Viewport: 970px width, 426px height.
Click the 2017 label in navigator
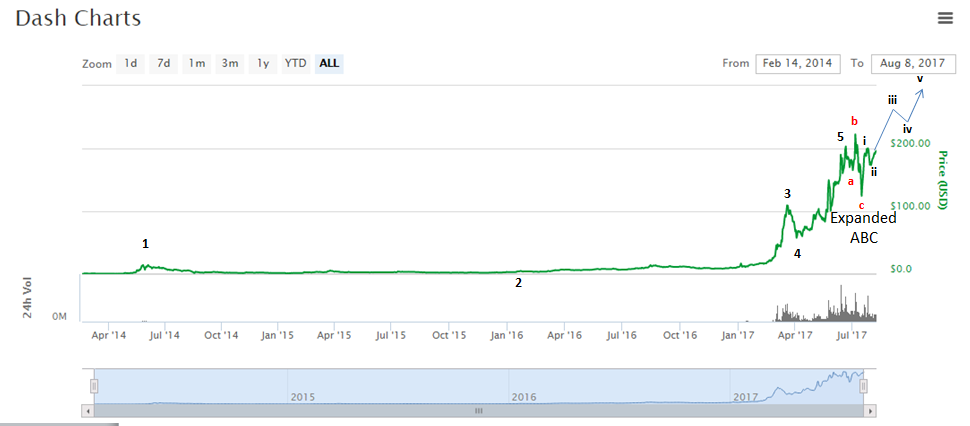coord(745,396)
